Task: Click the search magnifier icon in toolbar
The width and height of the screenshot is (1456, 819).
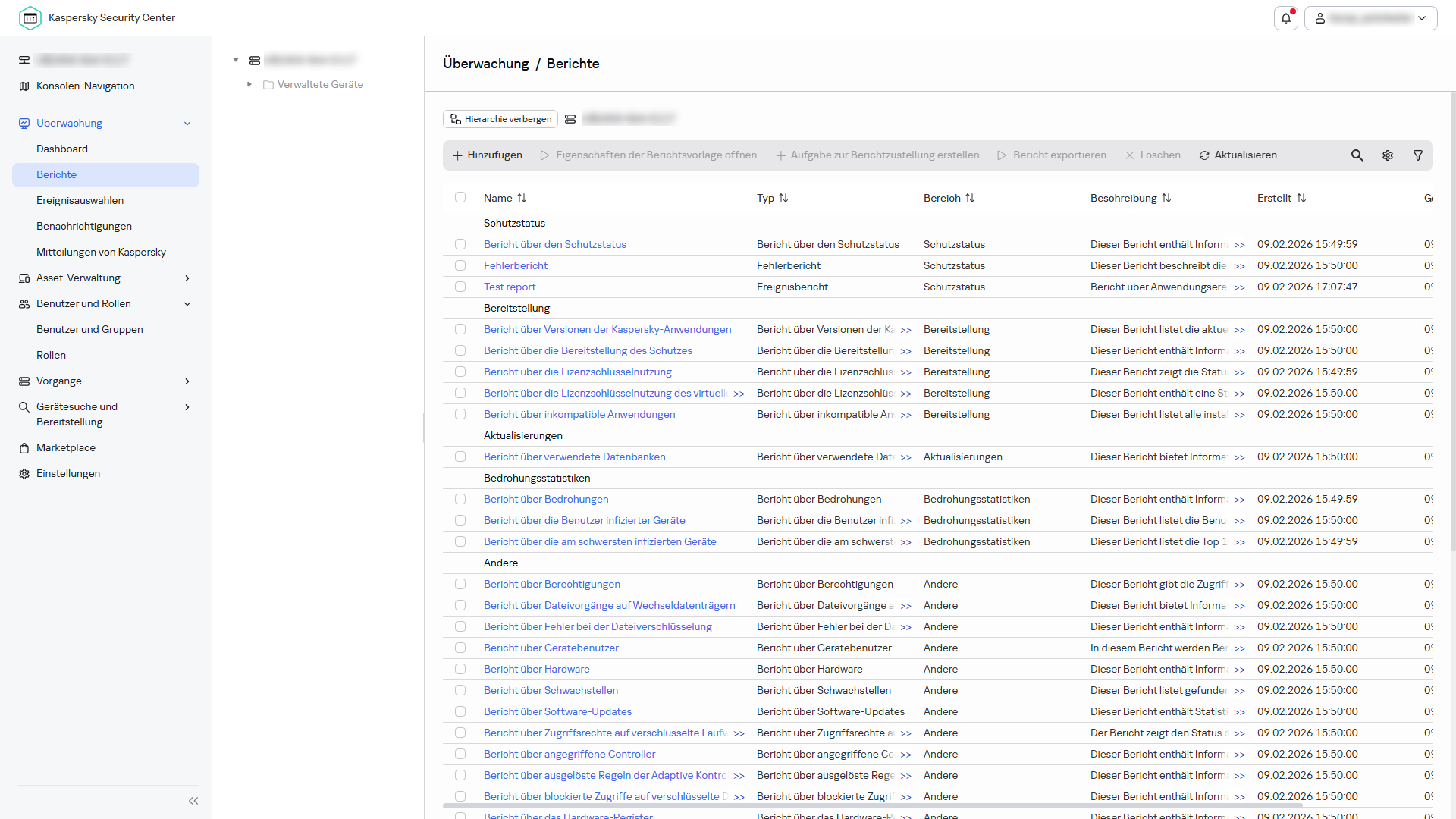Action: (1357, 155)
